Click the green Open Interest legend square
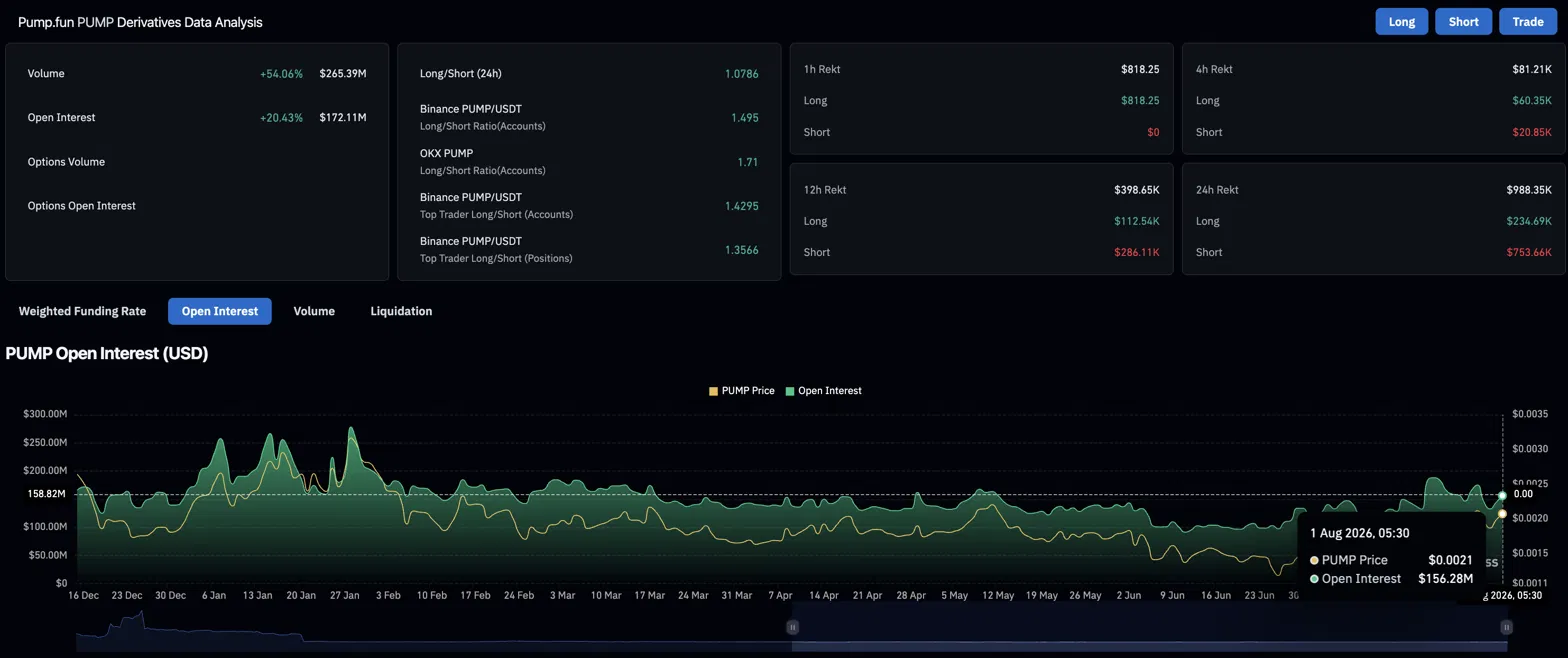1568x658 pixels. 790,391
